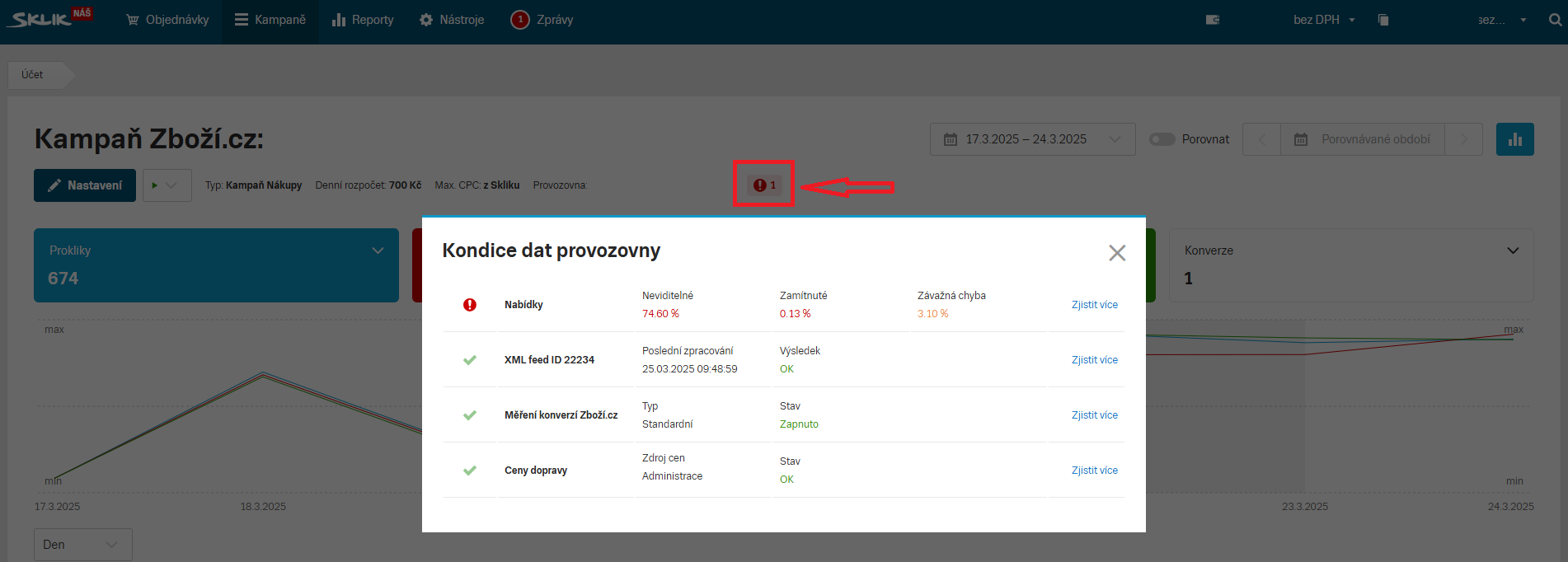This screenshot has width=1568, height=562.
Task: Click the chart axis date 18.3.2025
Action: (263, 507)
